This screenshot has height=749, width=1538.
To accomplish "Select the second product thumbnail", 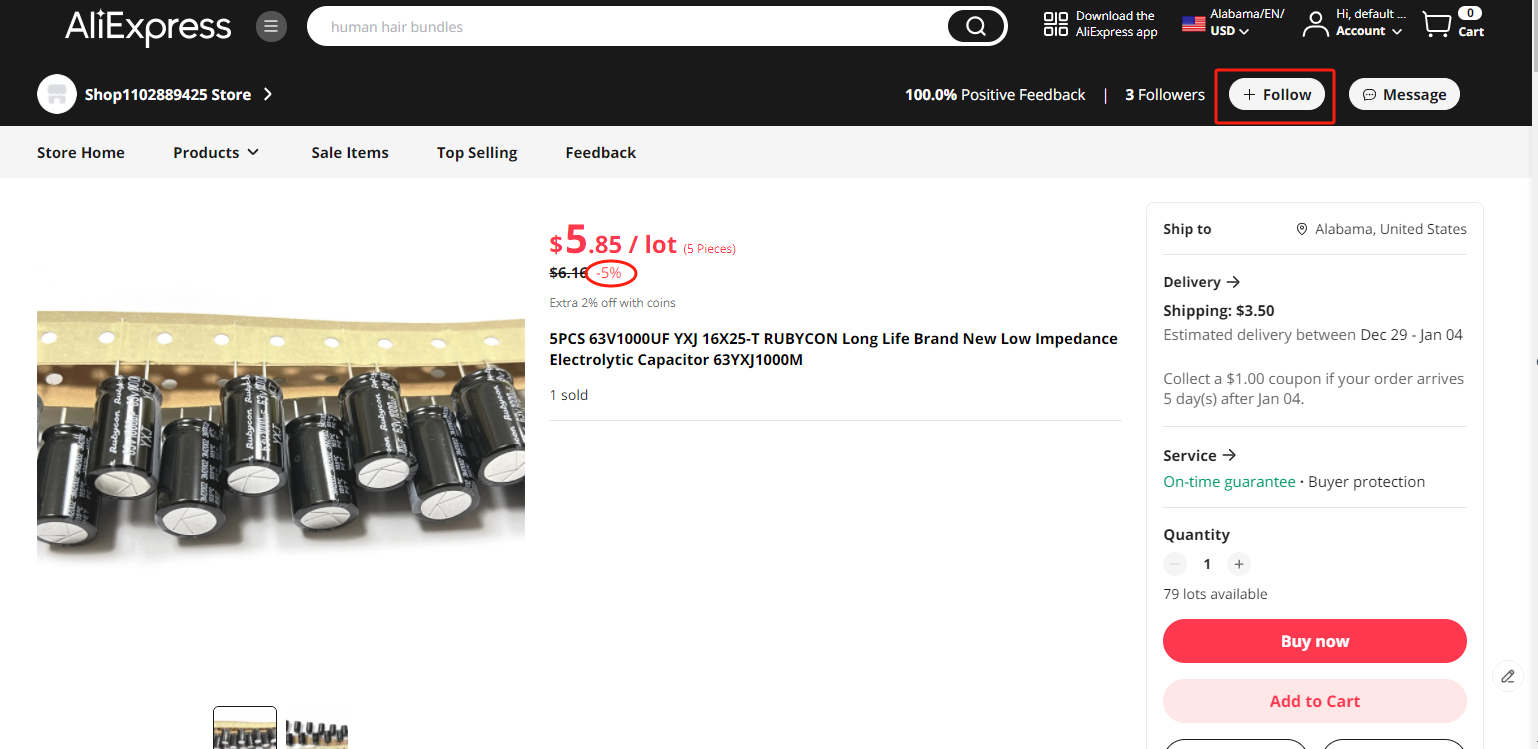I will [317, 729].
